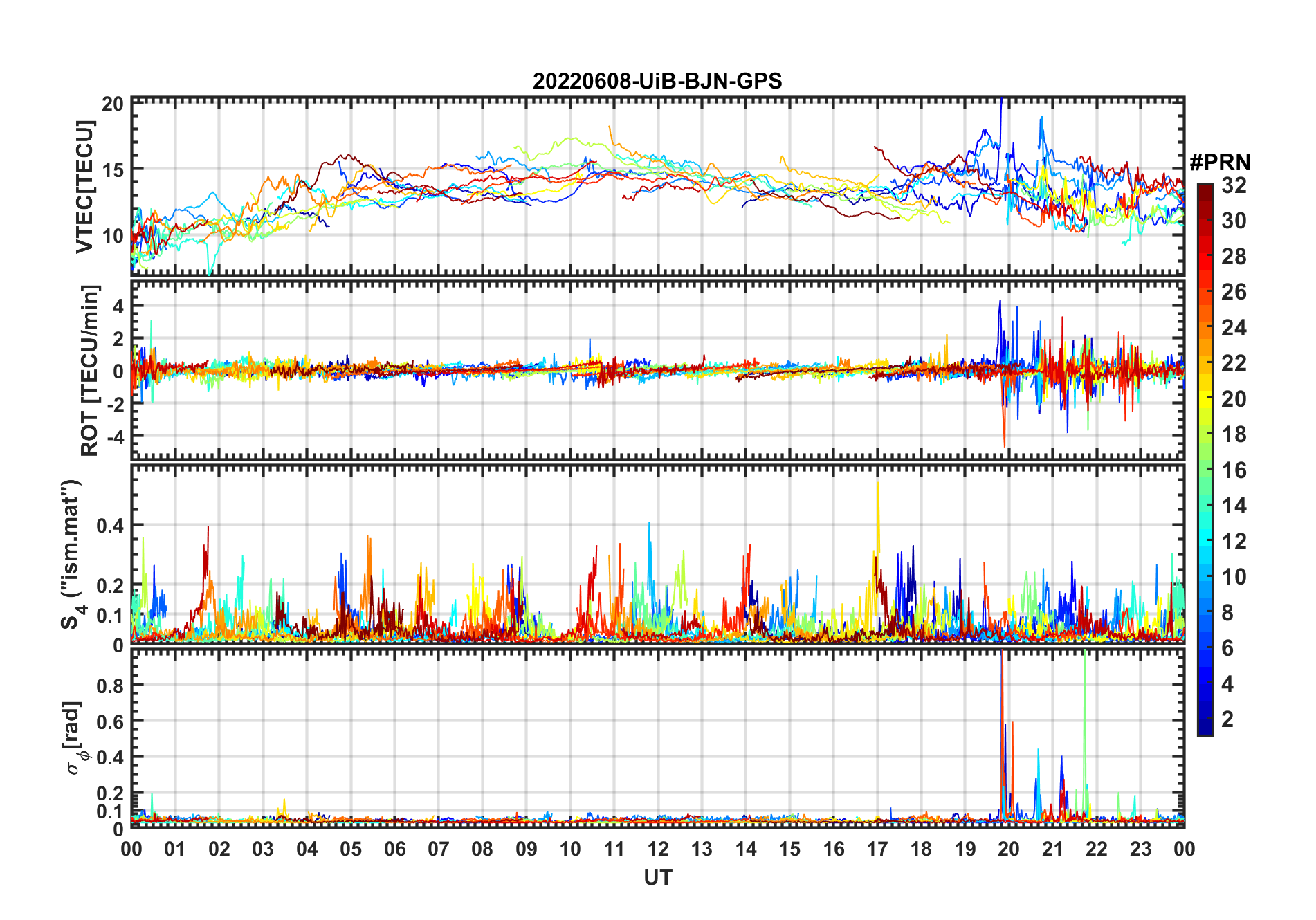Select UT axis hour tick "23"
This screenshot has height=920, width=1316.
[1140, 849]
